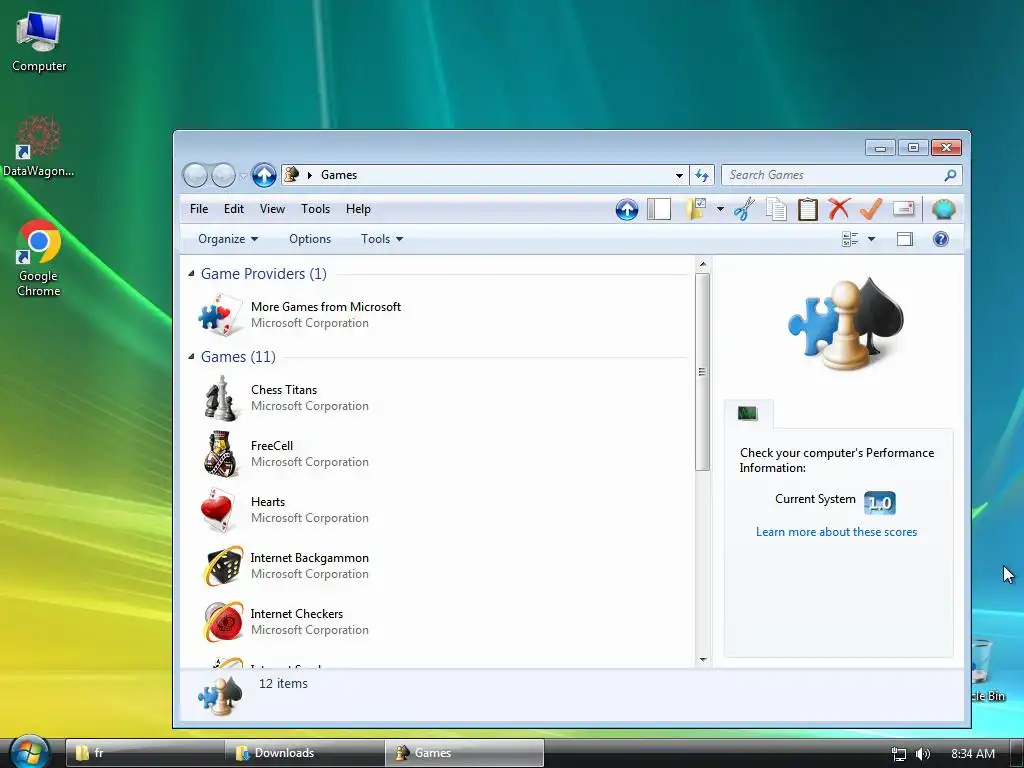Open the view options dropdown arrow
This screenshot has height=768, width=1024.
tap(871, 239)
